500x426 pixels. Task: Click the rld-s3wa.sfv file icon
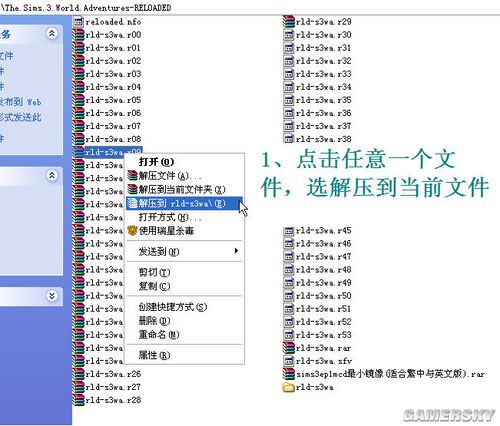(289, 361)
